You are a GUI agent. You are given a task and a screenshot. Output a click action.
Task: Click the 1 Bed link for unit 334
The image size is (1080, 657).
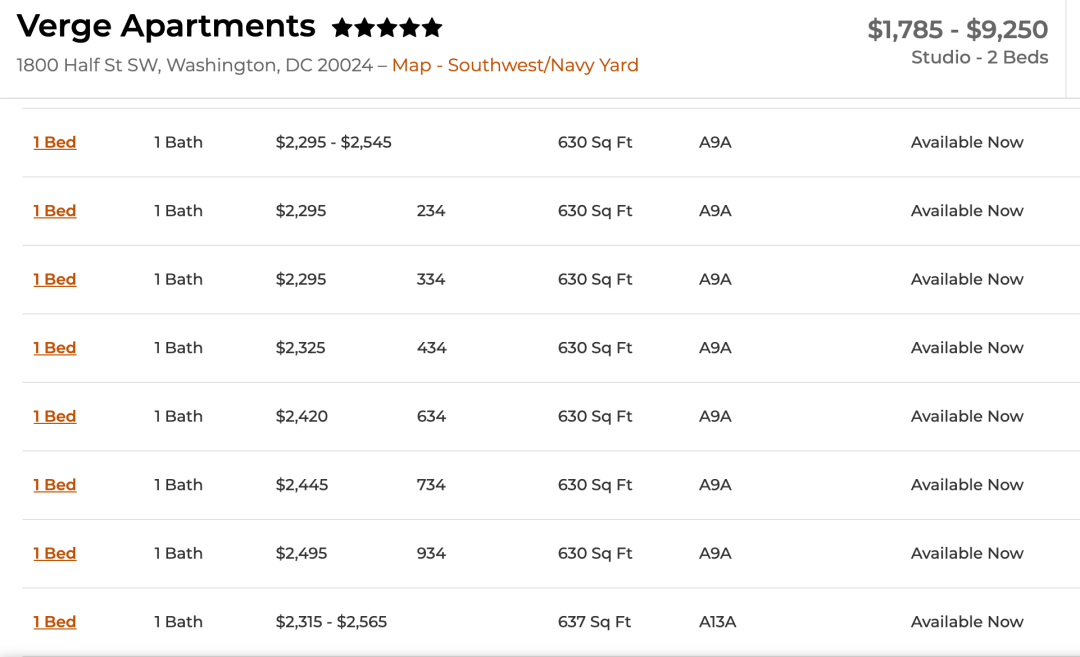[x=55, y=279]
